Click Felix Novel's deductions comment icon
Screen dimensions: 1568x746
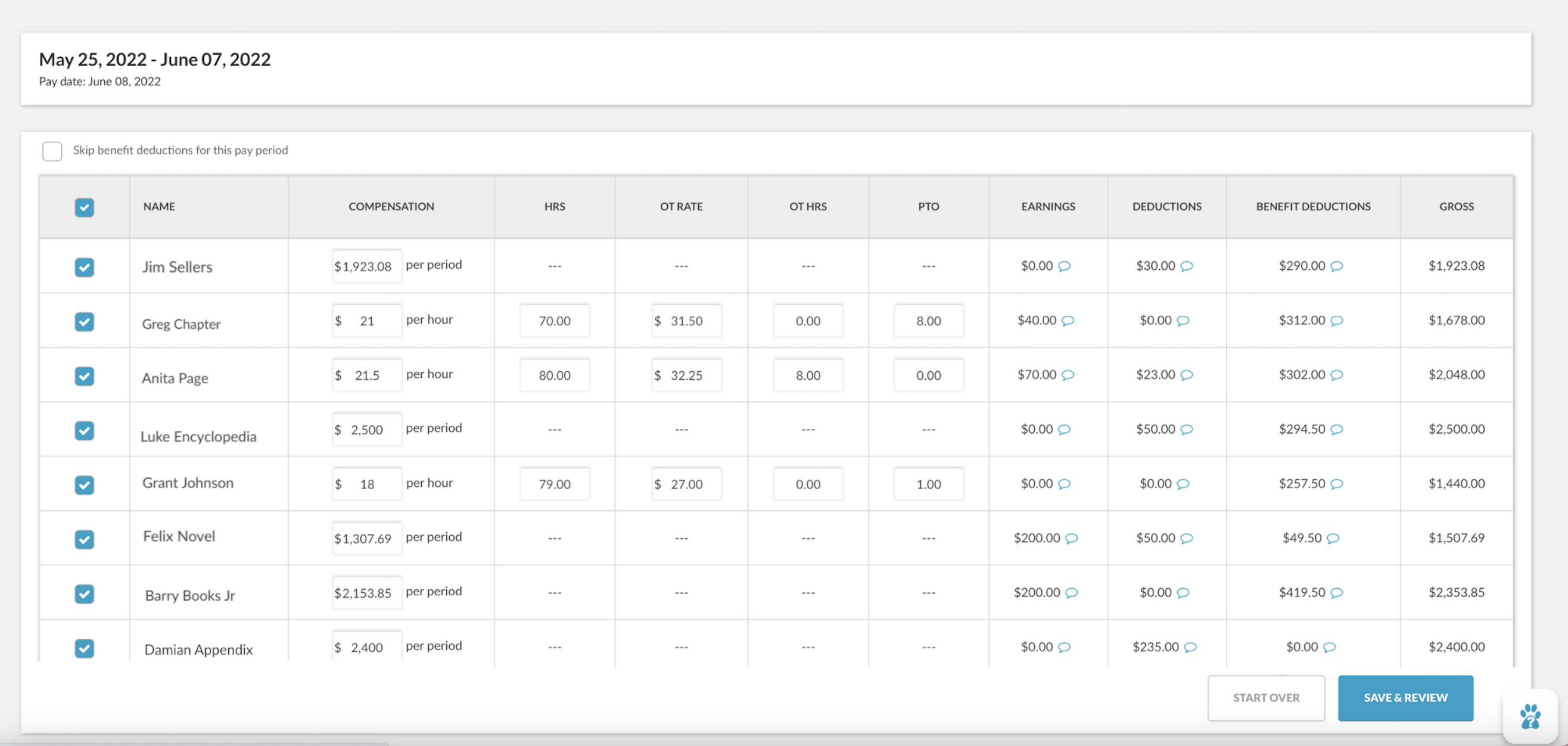click(1187, 538)
